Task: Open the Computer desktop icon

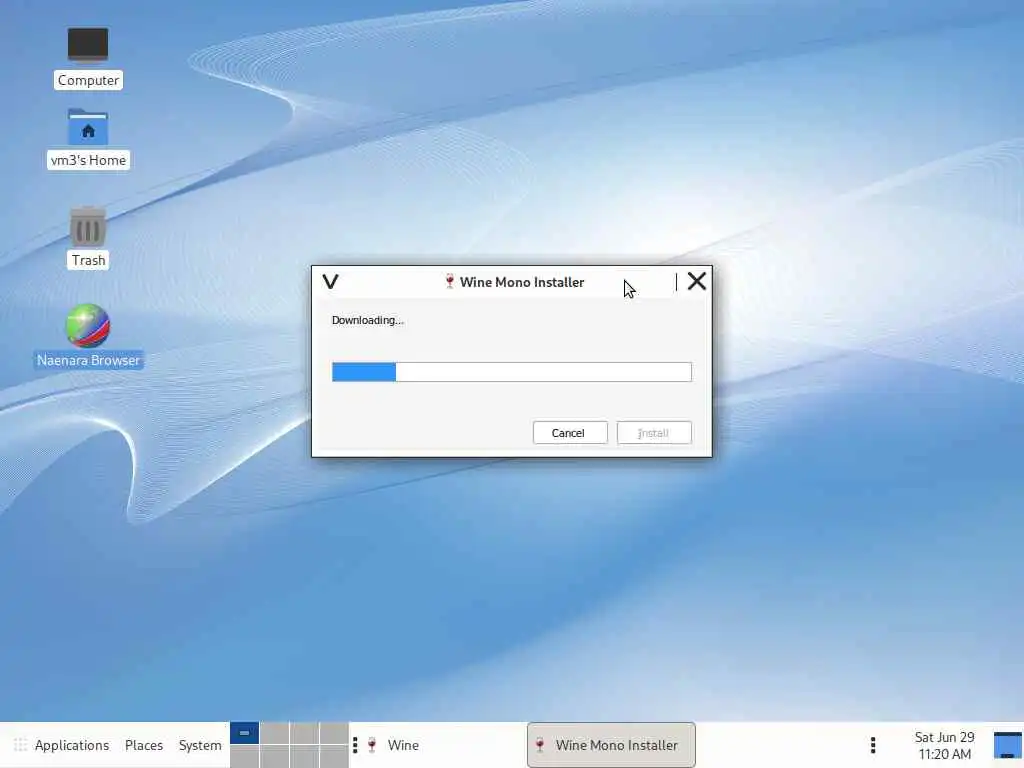Action: click(x=88, y=57)
